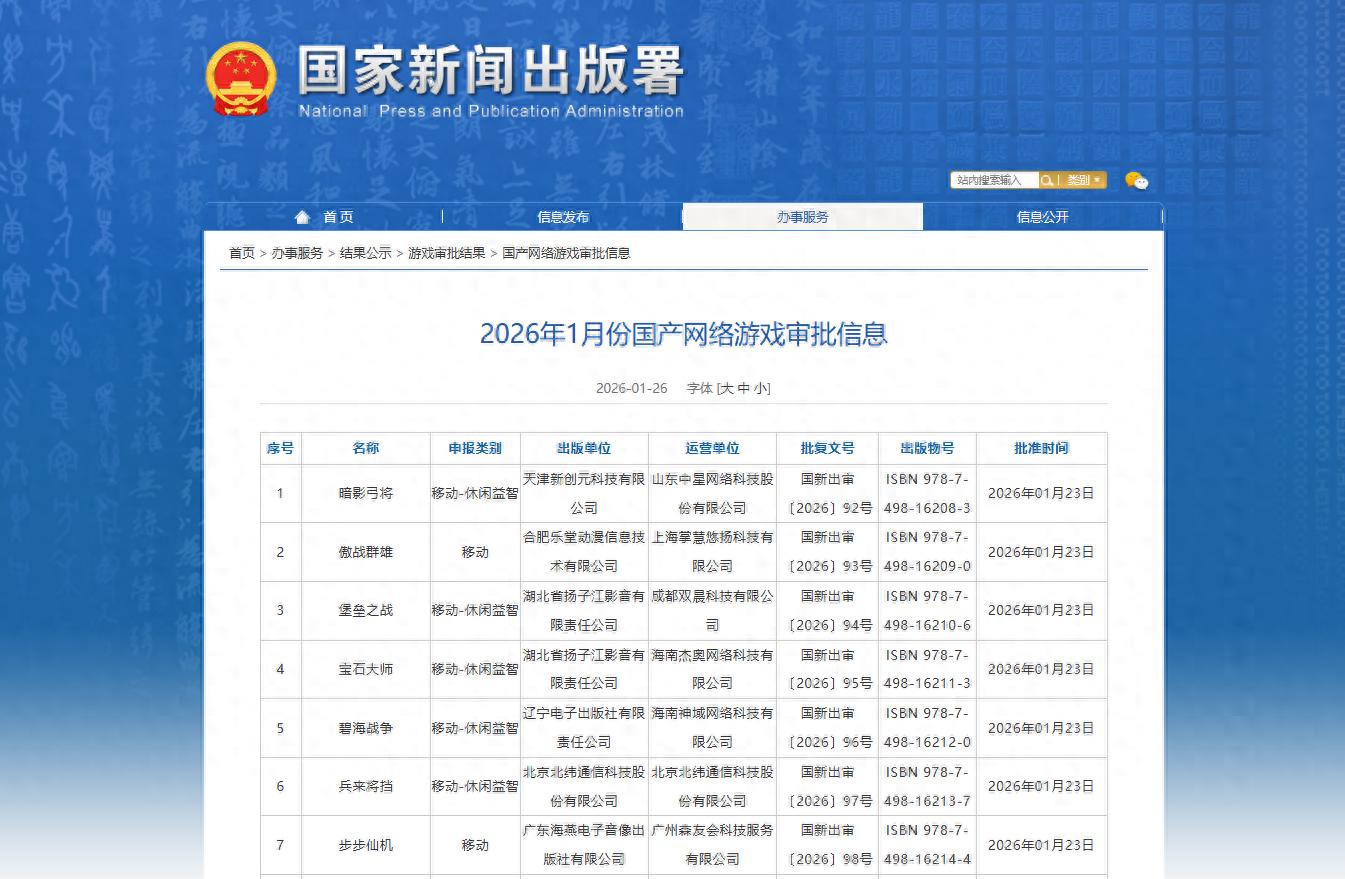This screenshot has height=879, width=1345.
Task: Select the 办事服务 navigation tab
Action: [x=802, y=216]
